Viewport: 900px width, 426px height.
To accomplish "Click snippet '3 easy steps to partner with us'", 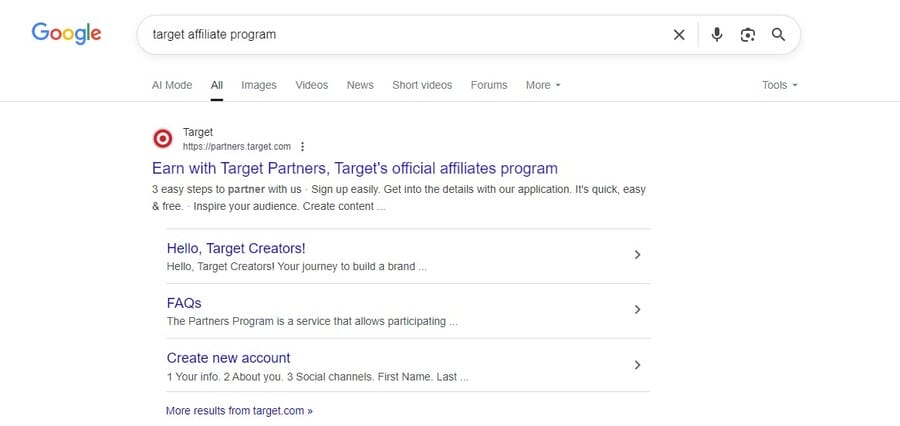I will click(227, 189).
